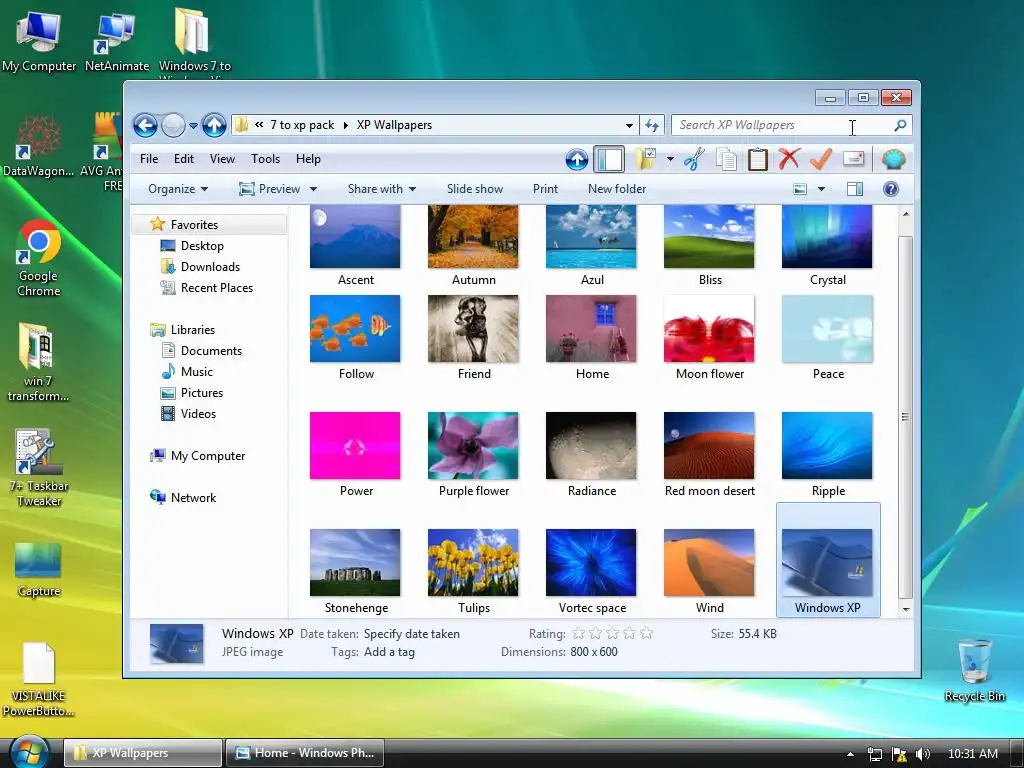Toggle the navigation pane button in toolbar

(x=609, y=159)
